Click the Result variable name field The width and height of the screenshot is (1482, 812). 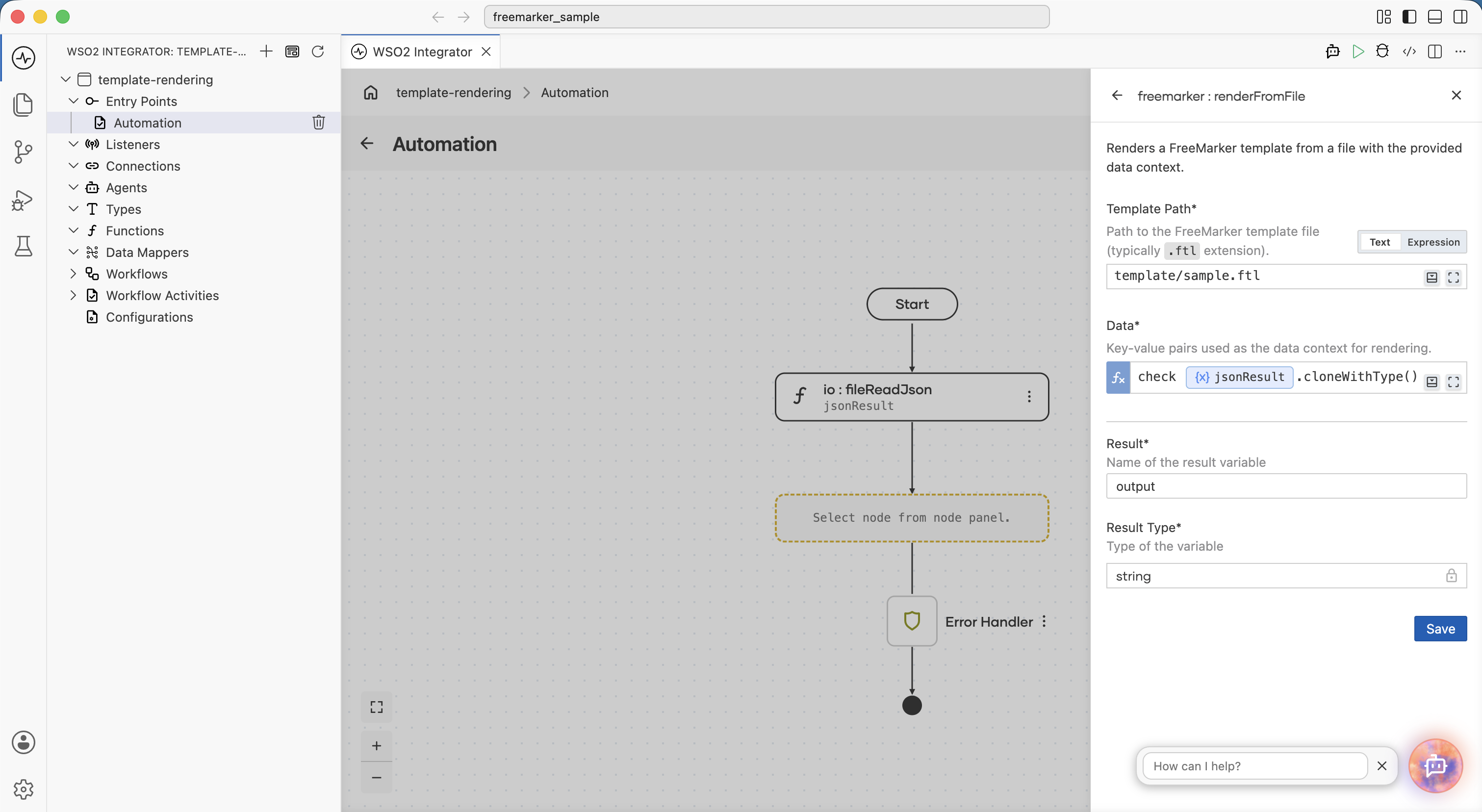[1286, 486]
